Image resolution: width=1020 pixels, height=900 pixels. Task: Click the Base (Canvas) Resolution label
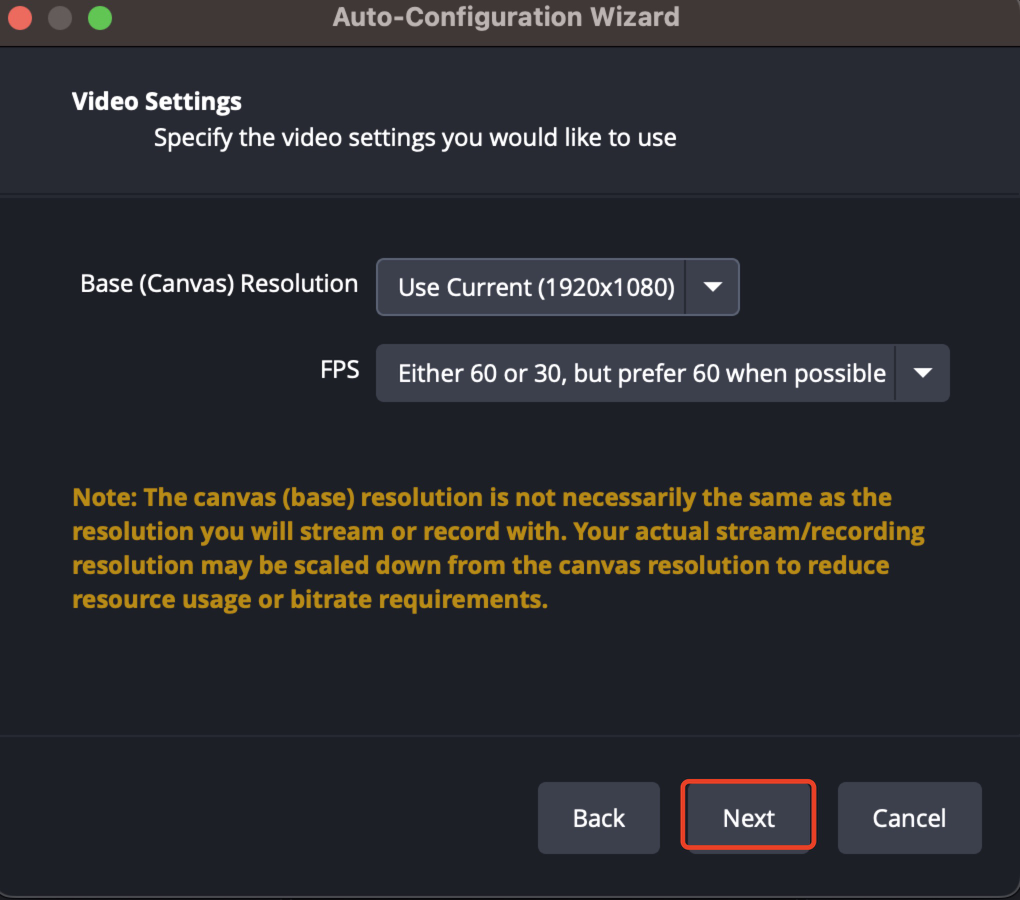pos(219,283)
